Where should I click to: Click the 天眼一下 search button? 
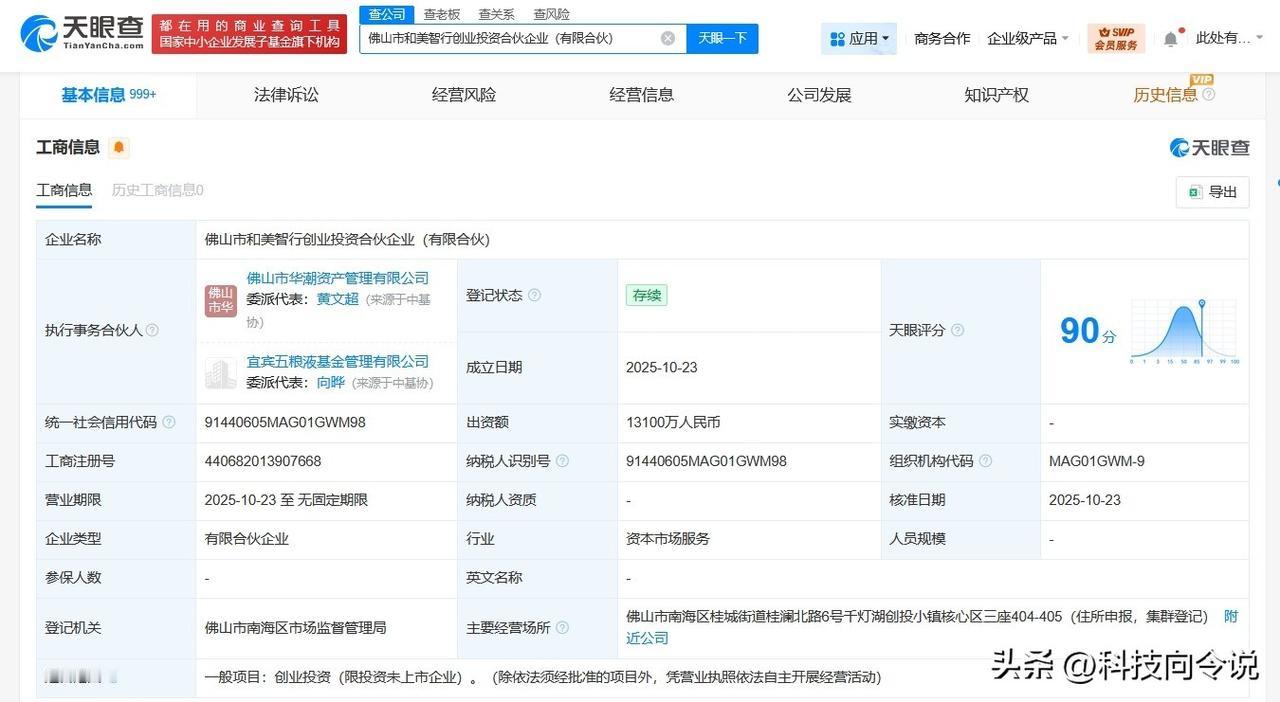(x=722, y=37)
